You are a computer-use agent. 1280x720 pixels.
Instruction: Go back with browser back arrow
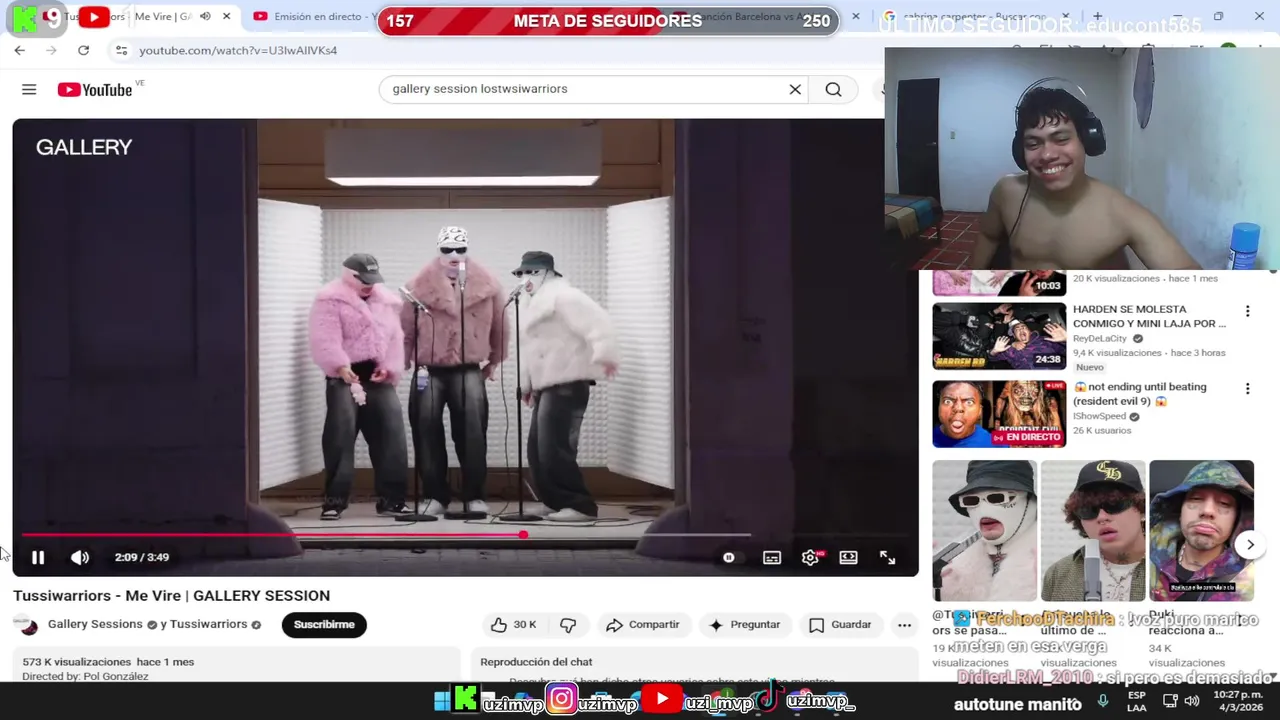[x=20, y=50]
